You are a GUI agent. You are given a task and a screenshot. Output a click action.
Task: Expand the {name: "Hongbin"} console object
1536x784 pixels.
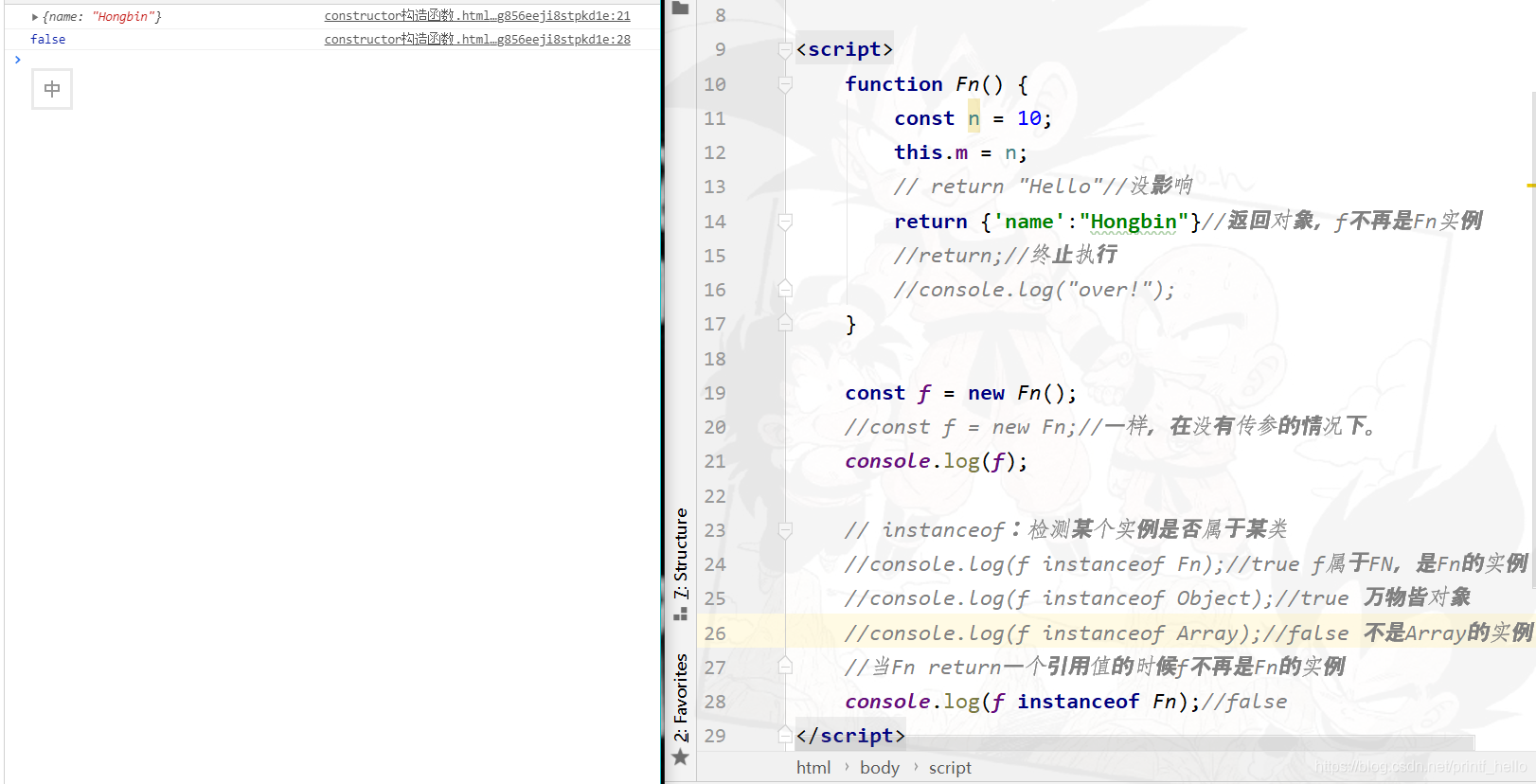coord(35,17)
